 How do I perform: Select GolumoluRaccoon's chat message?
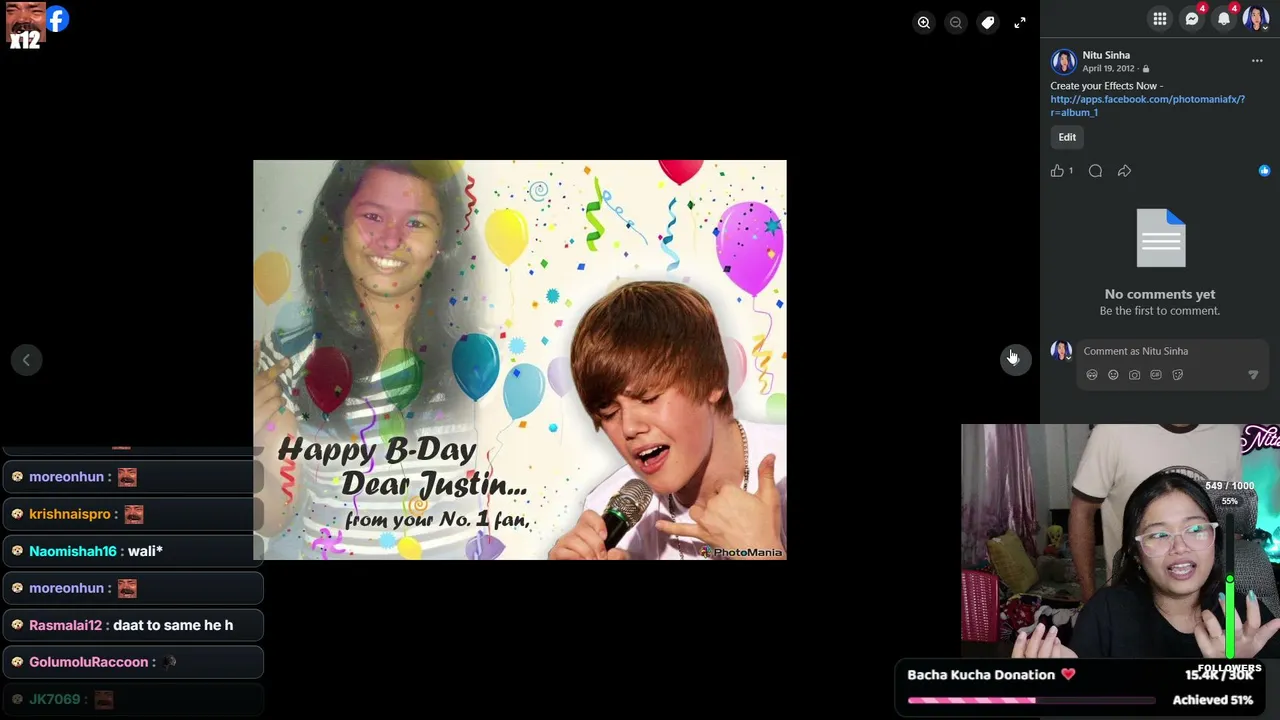click(x=132, y=662)
